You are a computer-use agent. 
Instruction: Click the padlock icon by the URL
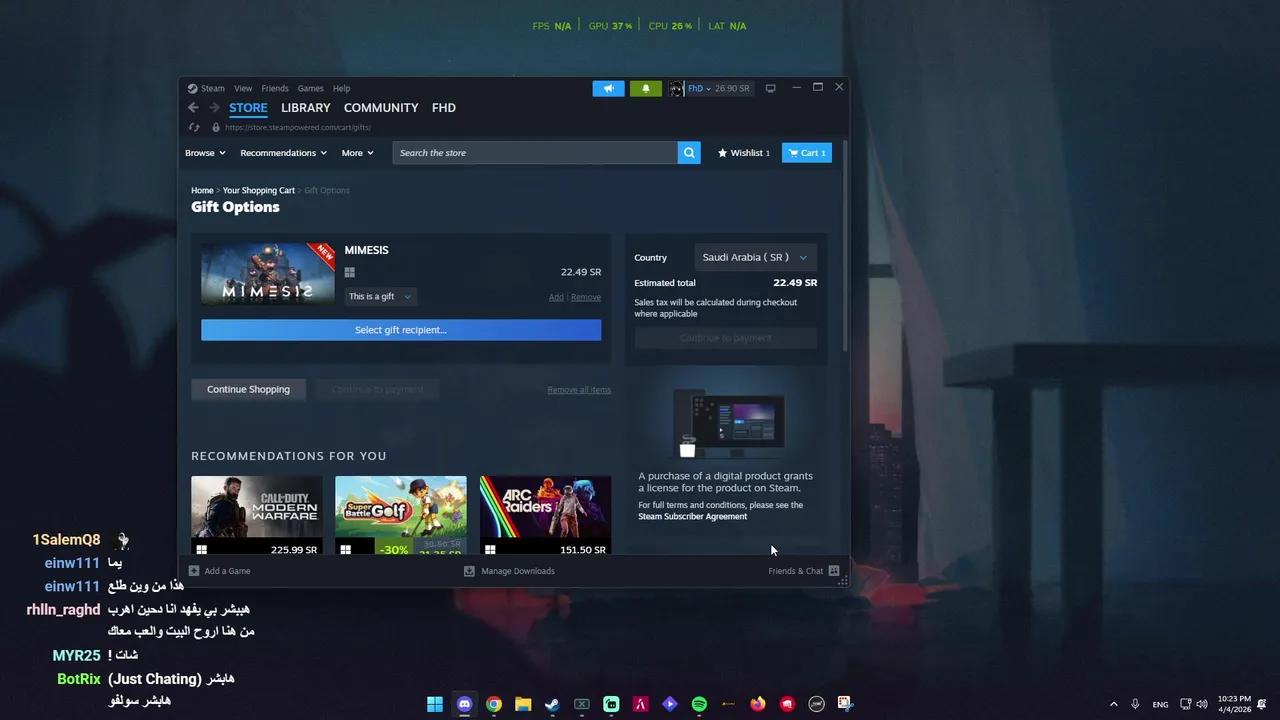(216, 127)
